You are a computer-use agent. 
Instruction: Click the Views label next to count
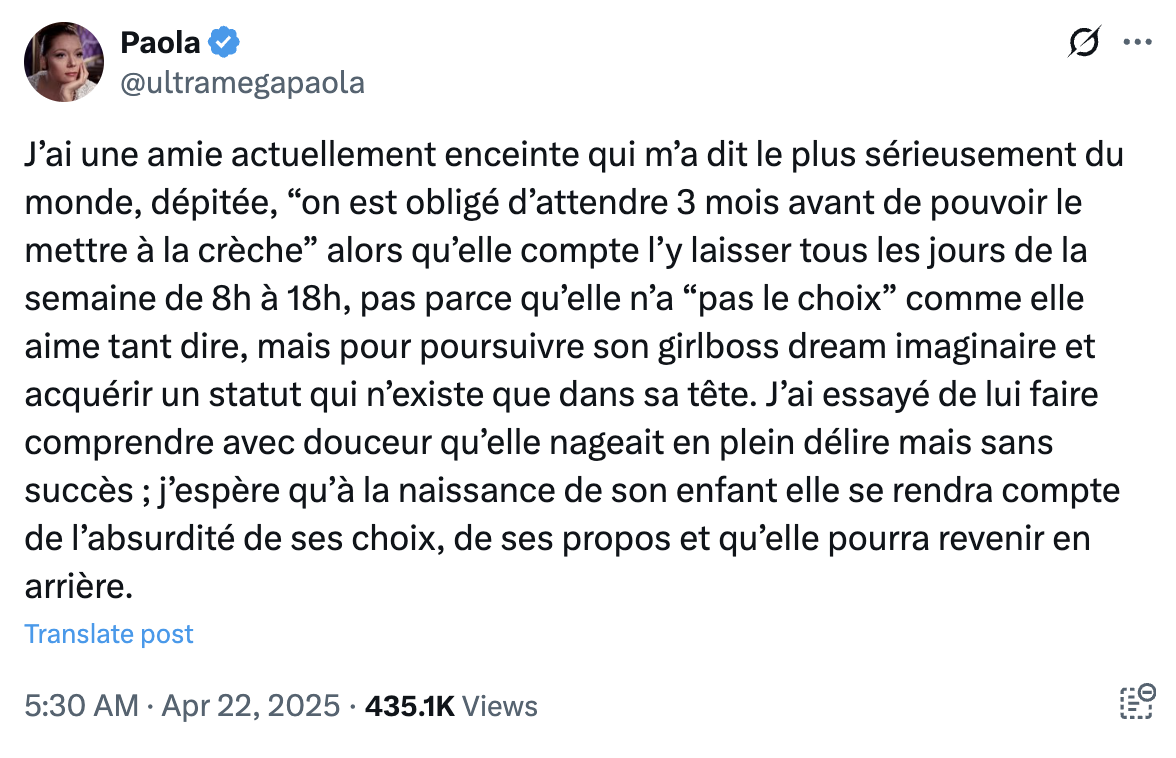(x=500, y=706)
